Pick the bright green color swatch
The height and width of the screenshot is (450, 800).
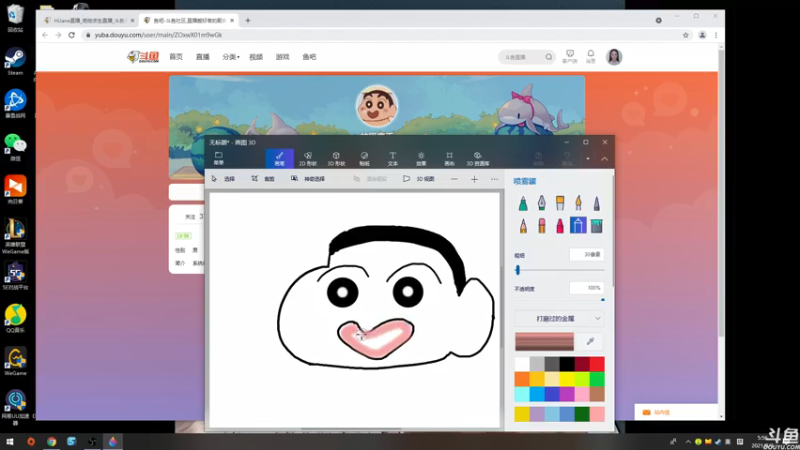597,379
